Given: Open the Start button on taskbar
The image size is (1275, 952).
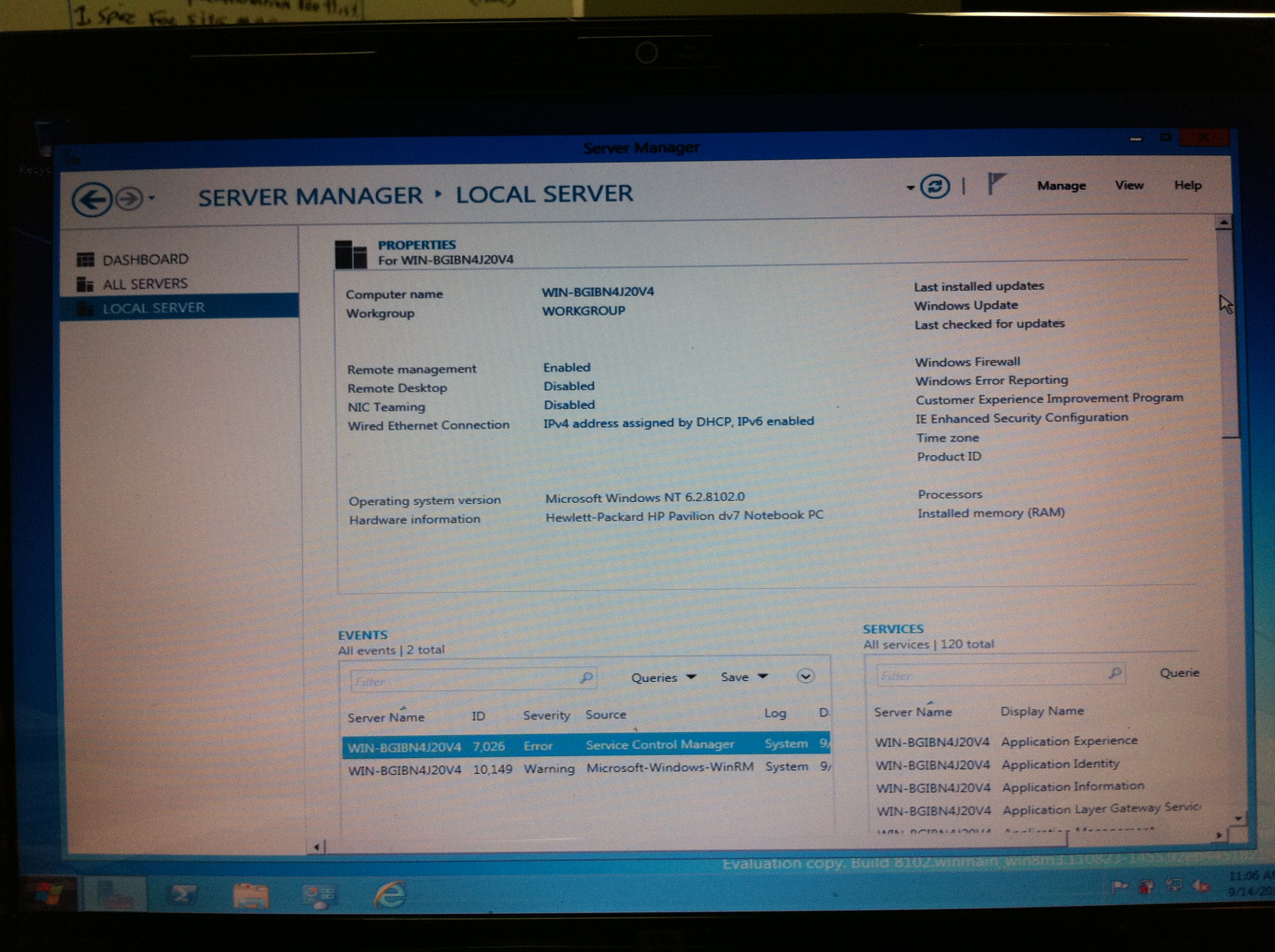Looking at the screenshot, I should [48, 894].
